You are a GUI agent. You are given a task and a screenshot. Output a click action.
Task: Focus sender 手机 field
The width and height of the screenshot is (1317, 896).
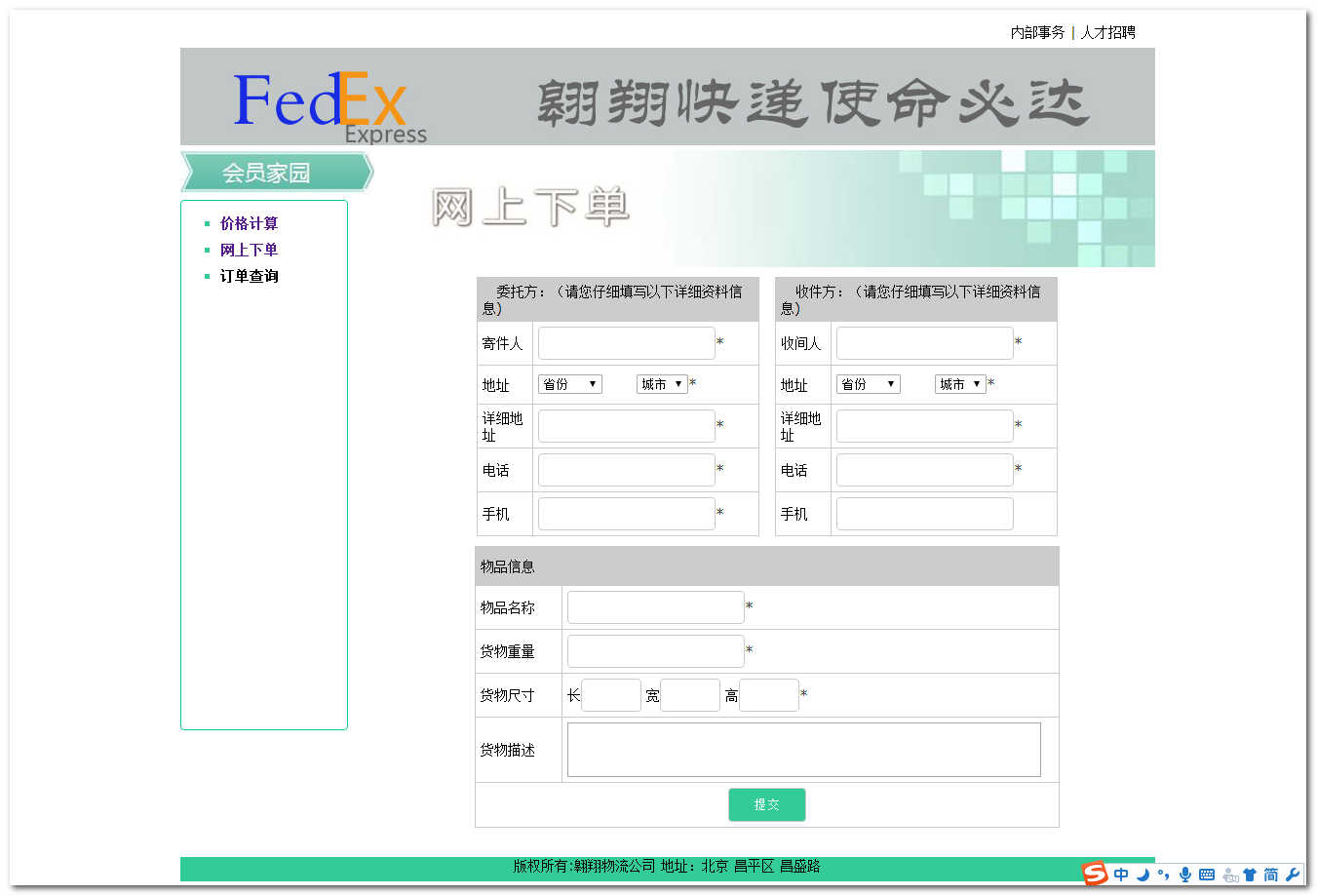coord(627,514)
